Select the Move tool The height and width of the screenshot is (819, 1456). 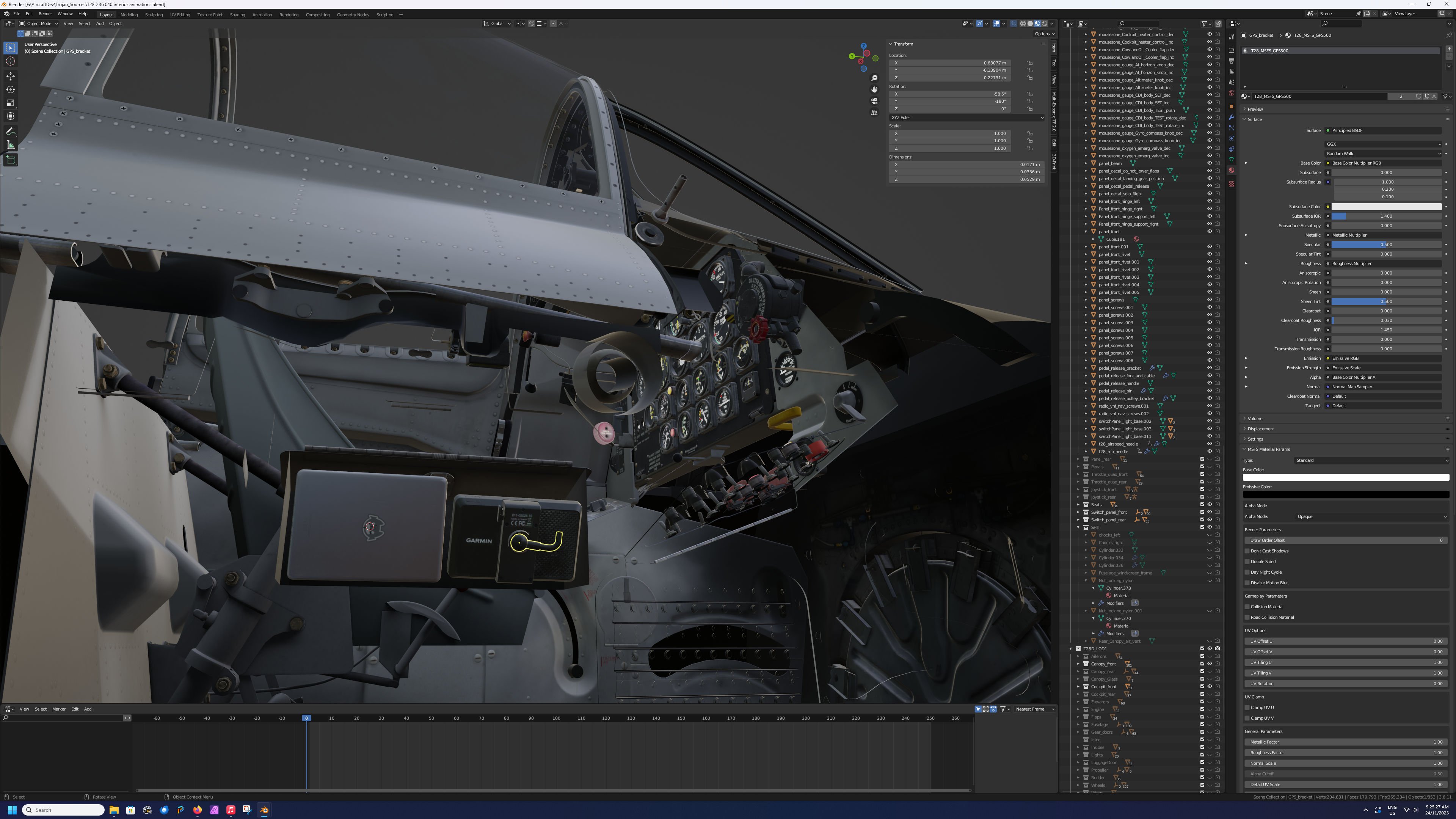point(11,76)
